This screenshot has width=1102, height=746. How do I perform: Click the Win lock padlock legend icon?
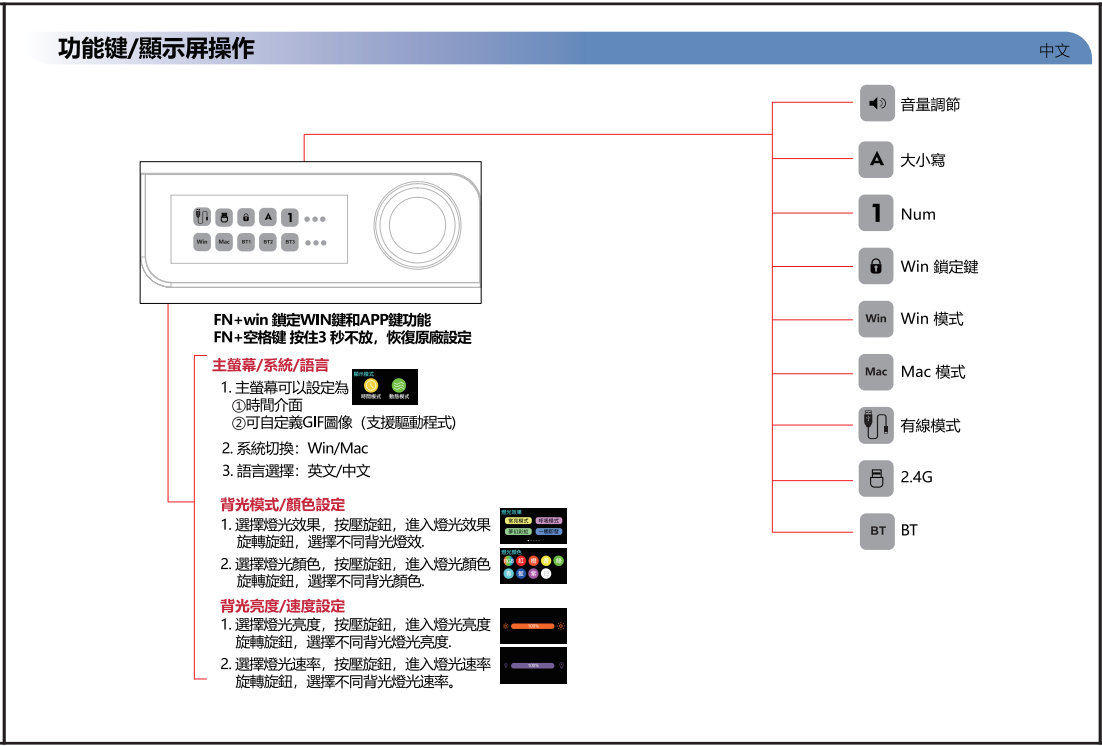tap(876, 266)
